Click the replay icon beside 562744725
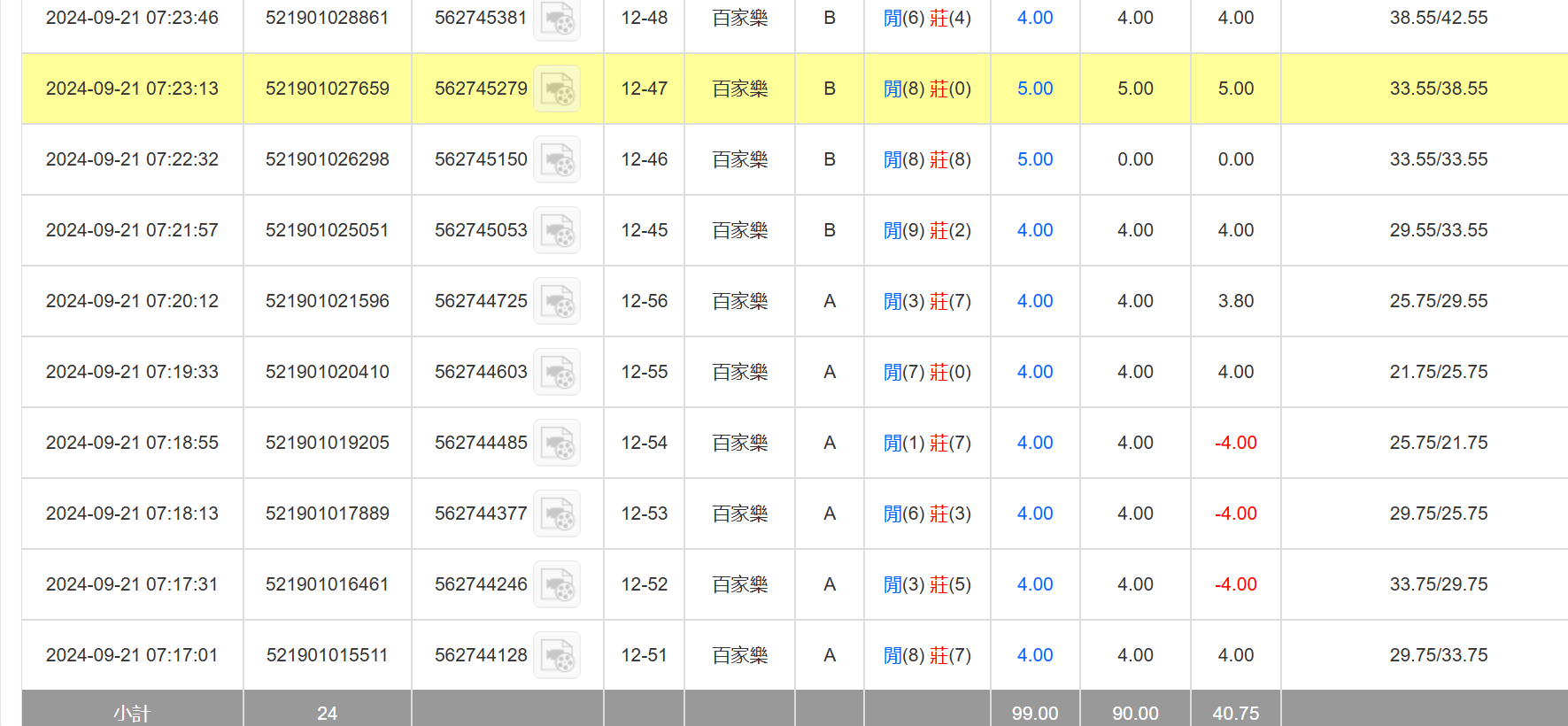Screen dimensions: 1568x726 point(557,302)
